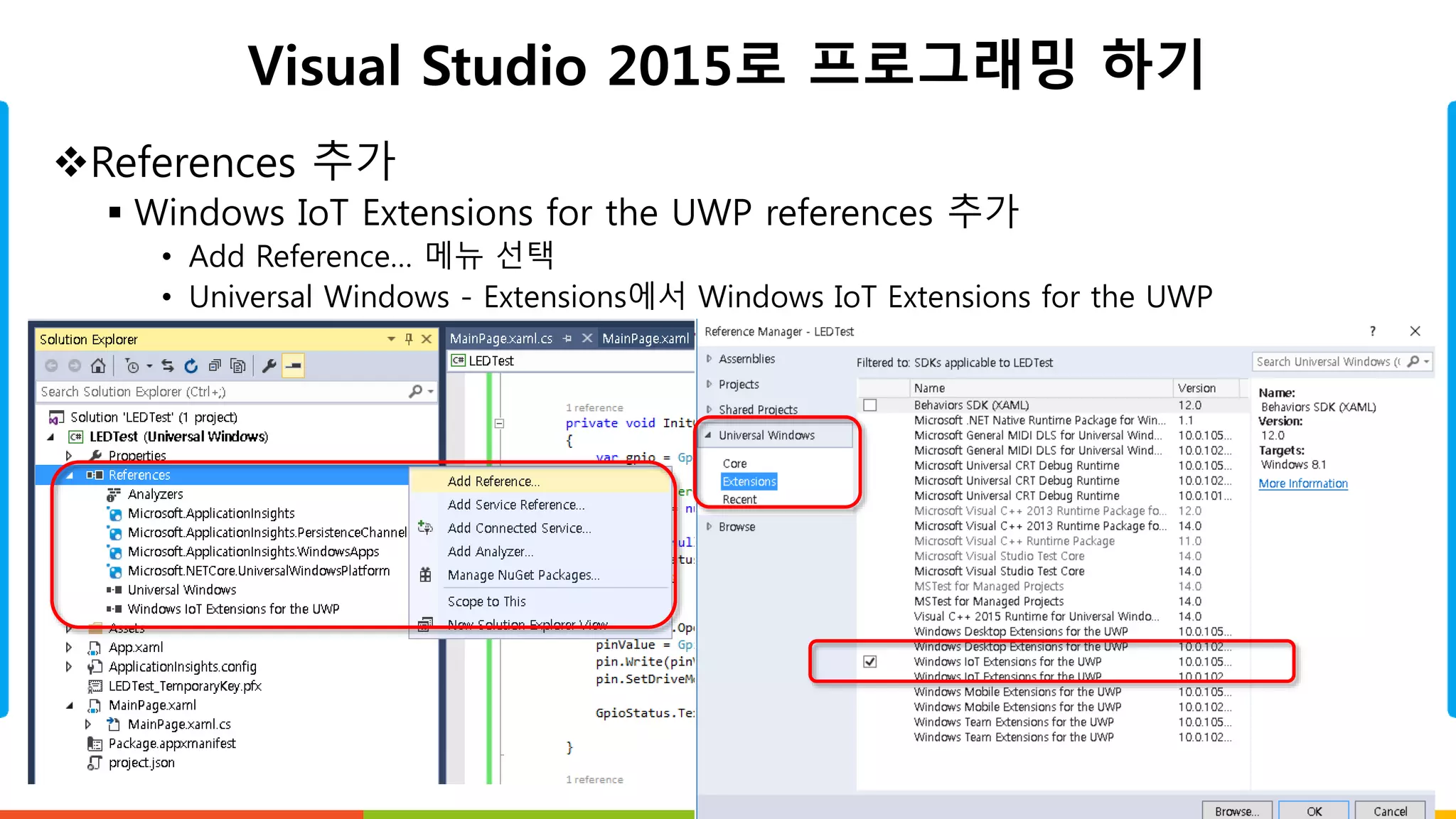
Task: Collapse the References node
Action: 69,475
